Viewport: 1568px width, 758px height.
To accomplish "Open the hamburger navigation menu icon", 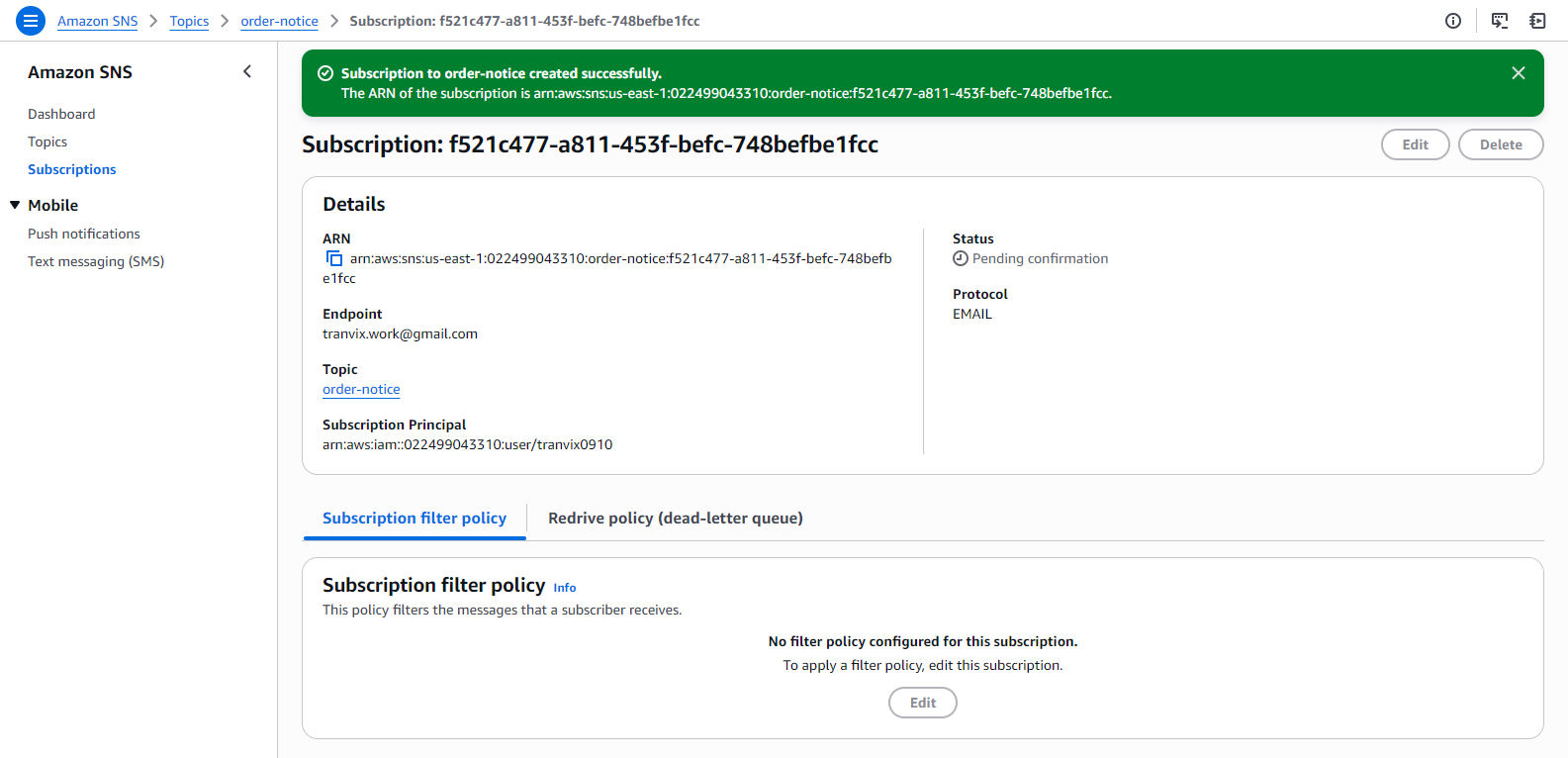I will click(x=31, y=20).
